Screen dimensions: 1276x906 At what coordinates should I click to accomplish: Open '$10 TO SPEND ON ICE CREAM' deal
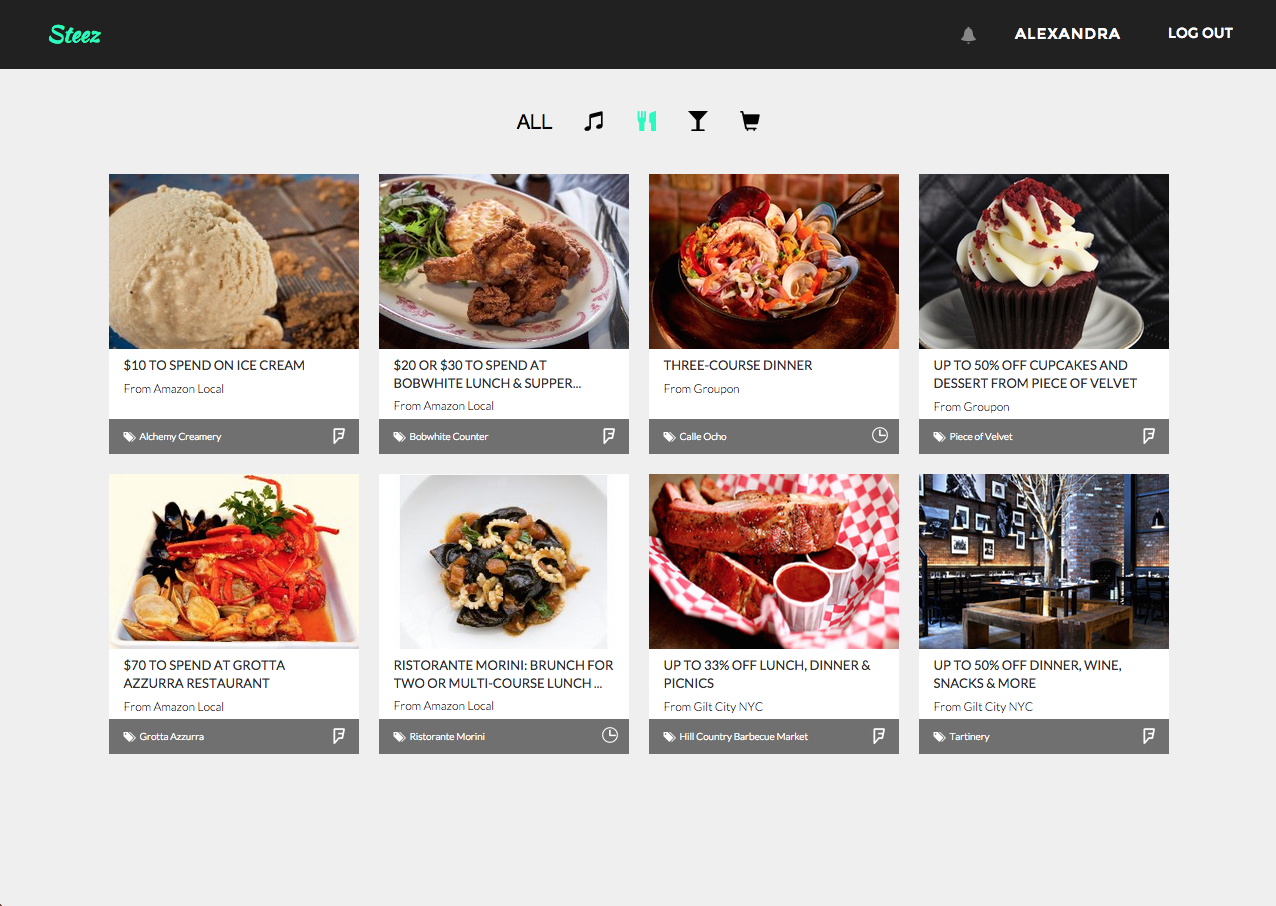(214, 365)
